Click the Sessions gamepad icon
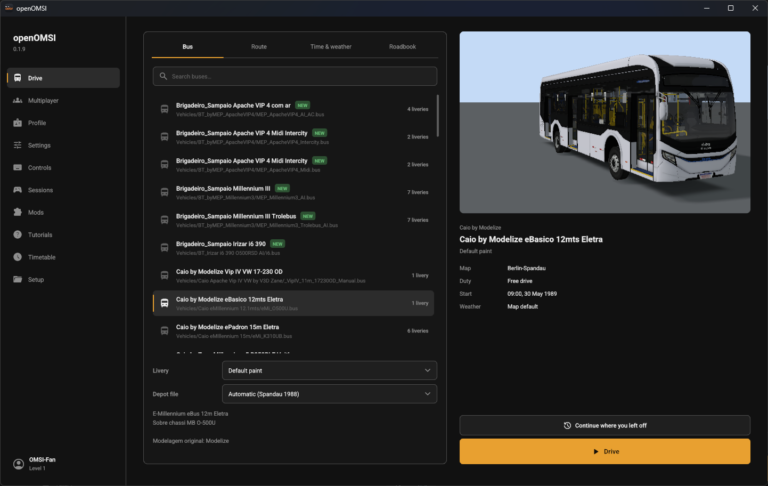Image resolution: width=768 pixels, height=486 pixels. (18, 190)
